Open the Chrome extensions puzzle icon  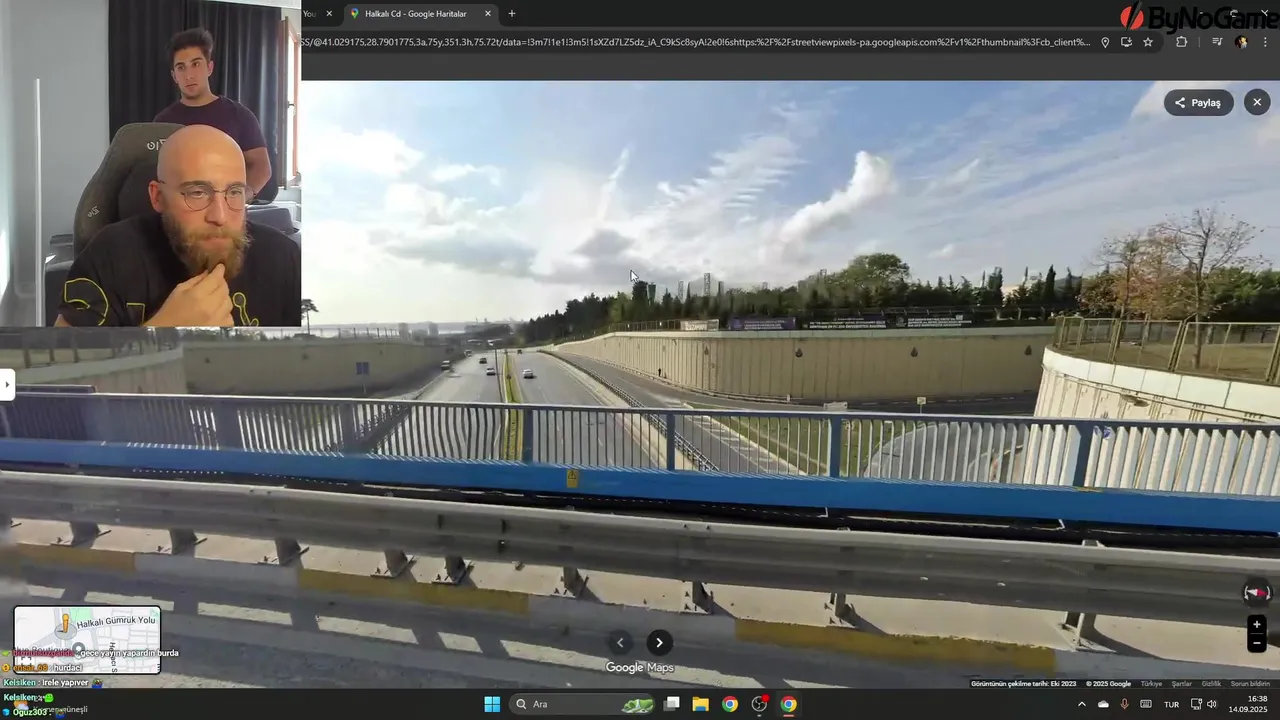pos(1182,42)
